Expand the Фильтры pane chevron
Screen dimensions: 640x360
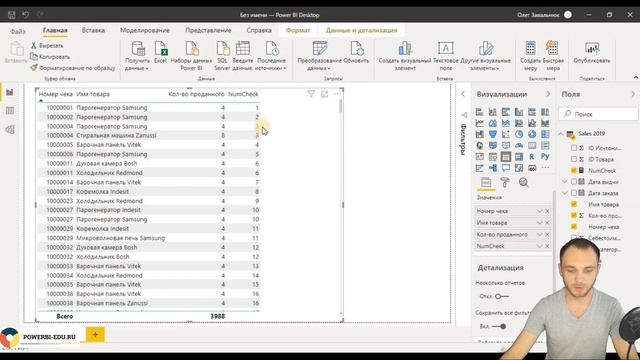(x=463, y=94)
